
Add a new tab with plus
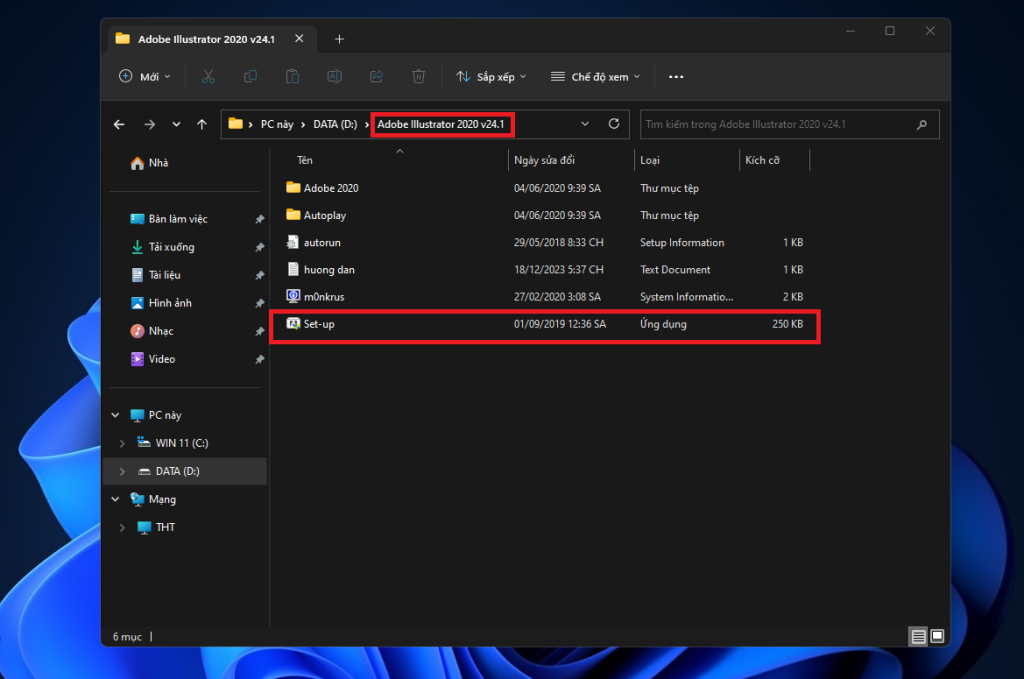(x=339, y=39)
